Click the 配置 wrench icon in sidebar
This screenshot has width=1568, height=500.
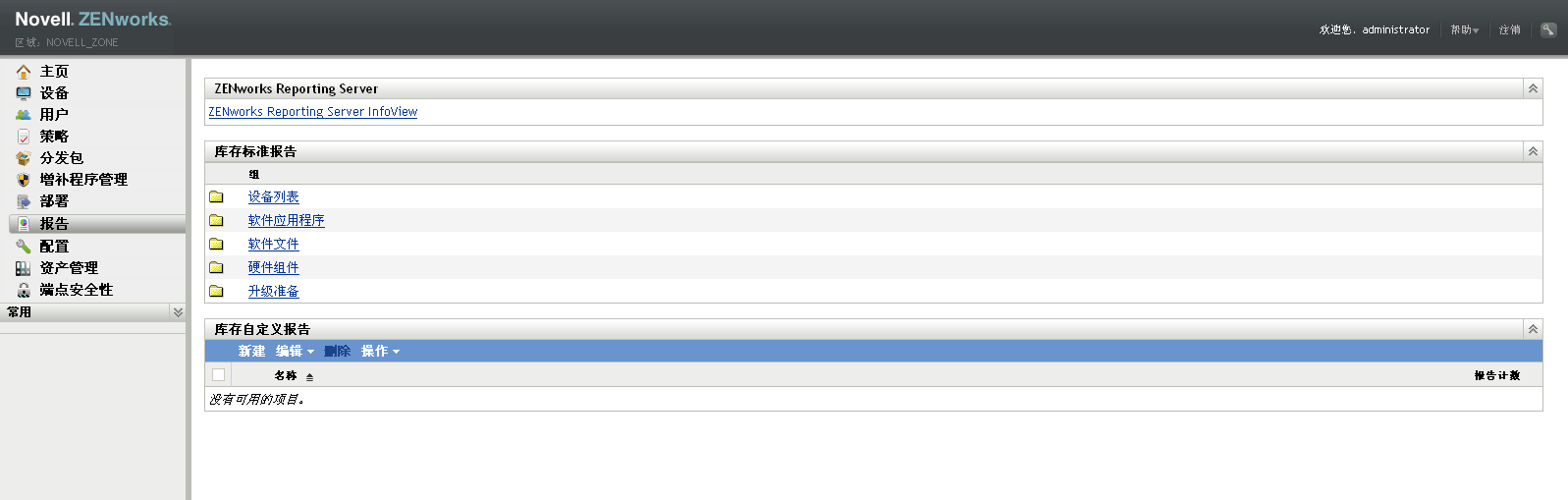(x=24, y=247)
